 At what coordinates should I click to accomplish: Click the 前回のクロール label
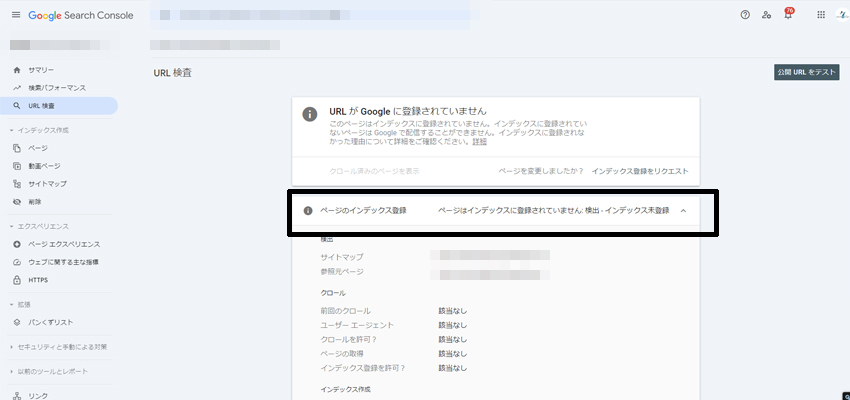coord(346,311)
